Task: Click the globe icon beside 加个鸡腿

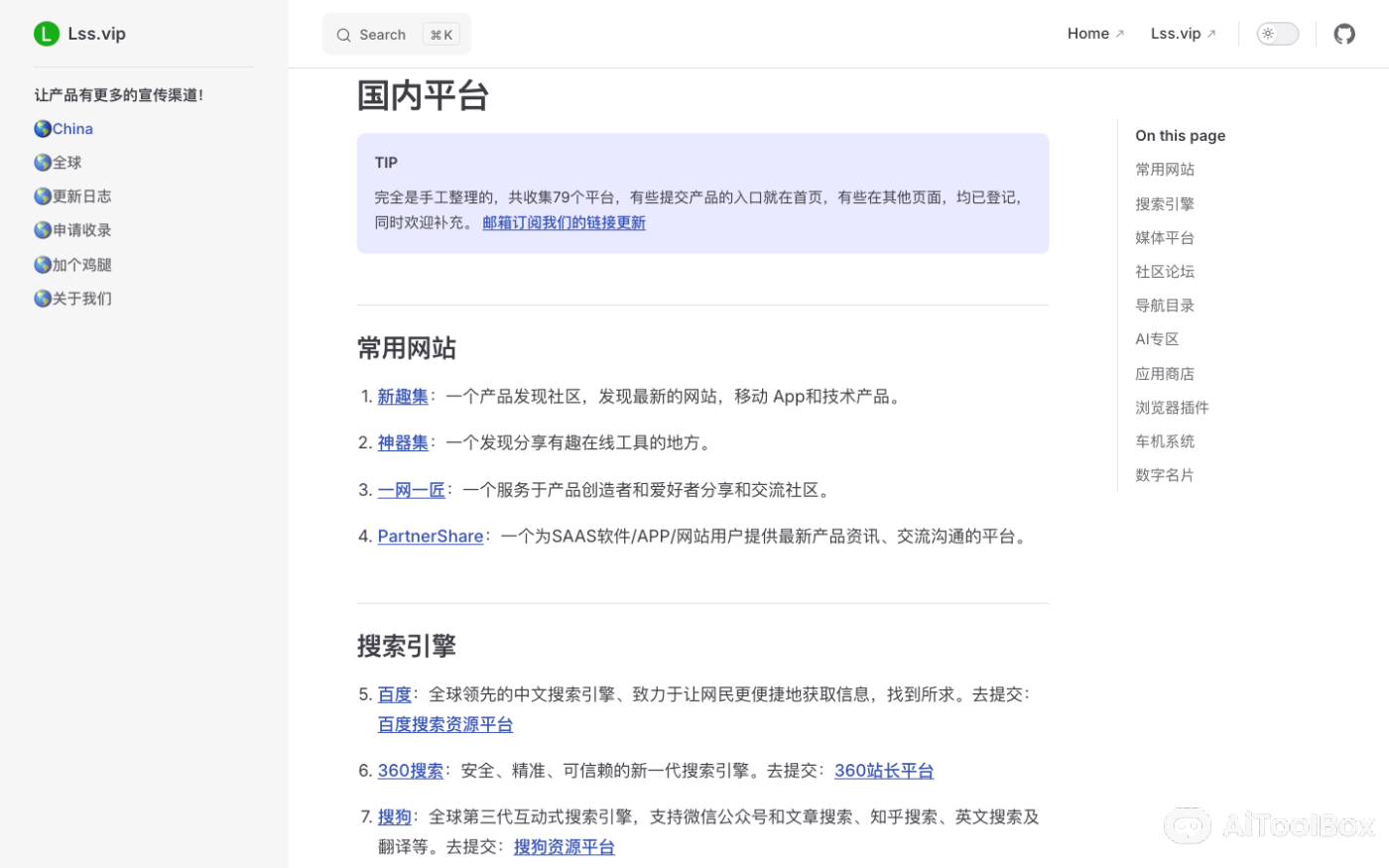Action: tap(43, 265)
